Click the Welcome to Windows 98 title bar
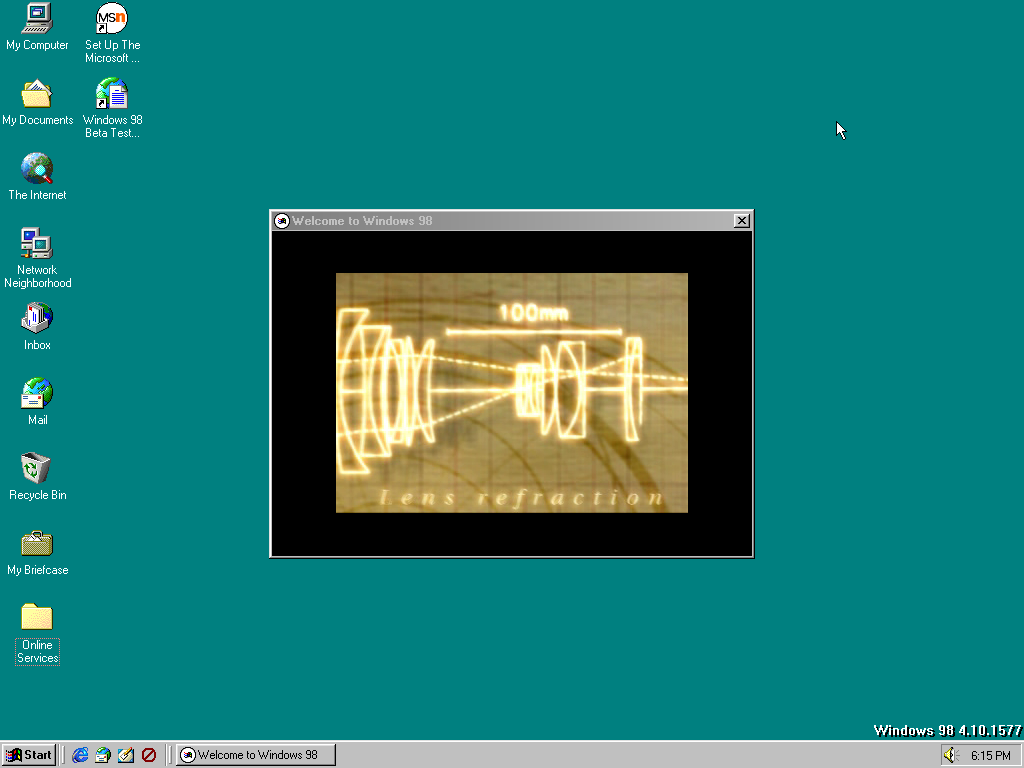Viewport: 1024px width, 768px height. (x=511, y=221)
